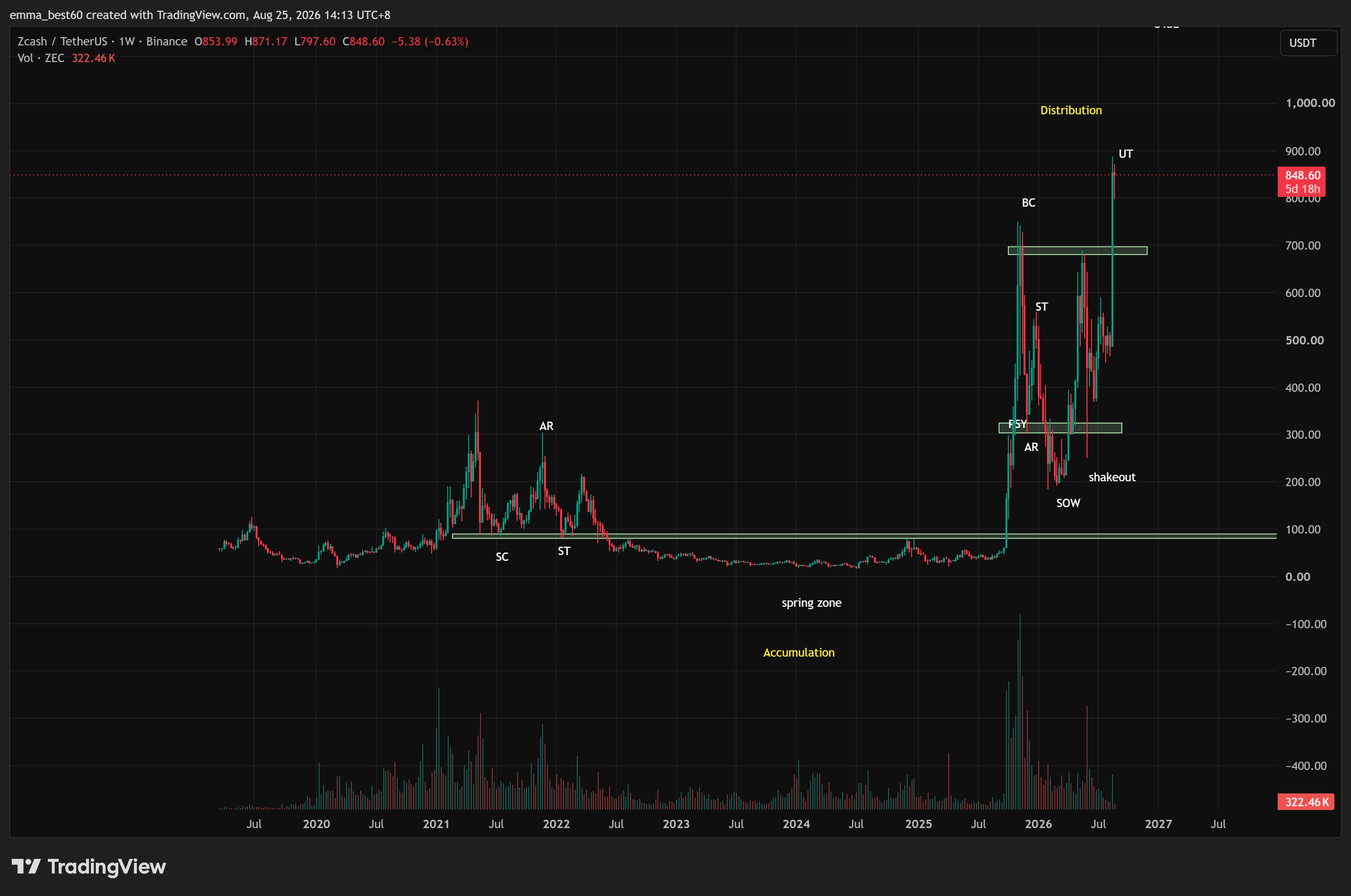Viewport: 1351px width, 896px height.
Task: Select the SC annotation label
Action: click(x=502, y=557)
